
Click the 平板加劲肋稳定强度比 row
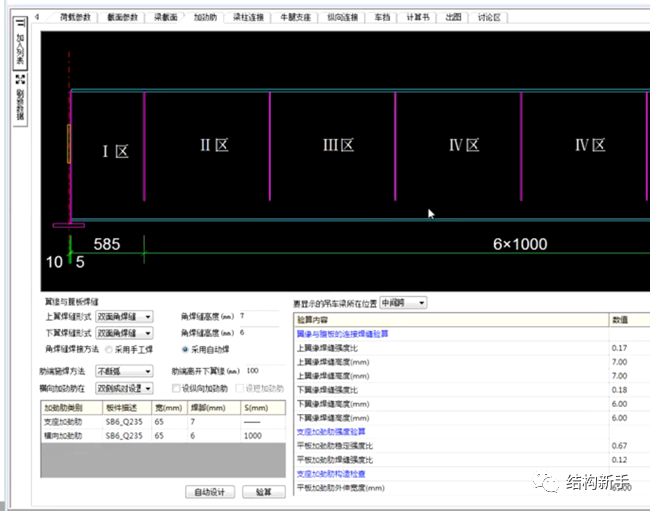point(472,446)
